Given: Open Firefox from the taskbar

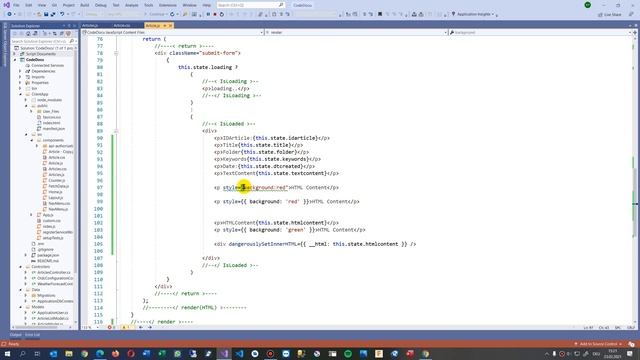Looking at the screenshot, I should tap(116, 353).
